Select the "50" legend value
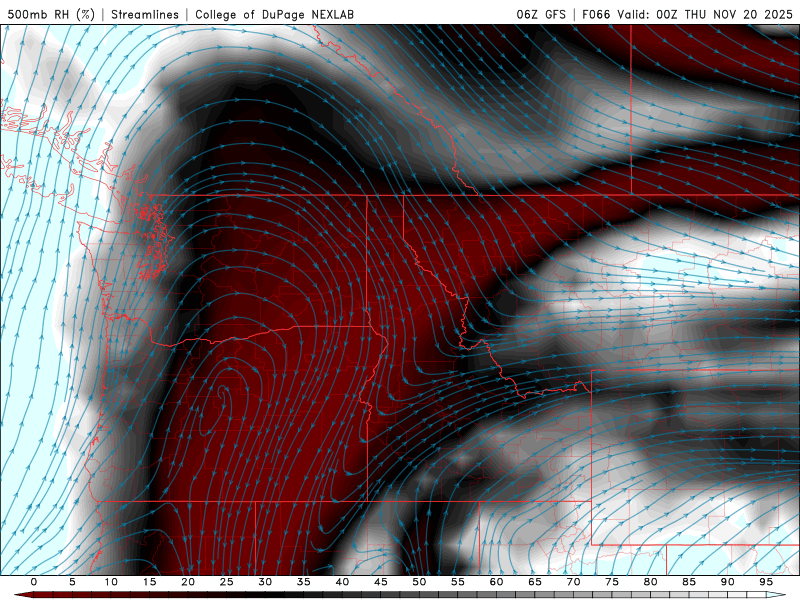The height and width of the screenshot is (600, 800). point(419,582)
